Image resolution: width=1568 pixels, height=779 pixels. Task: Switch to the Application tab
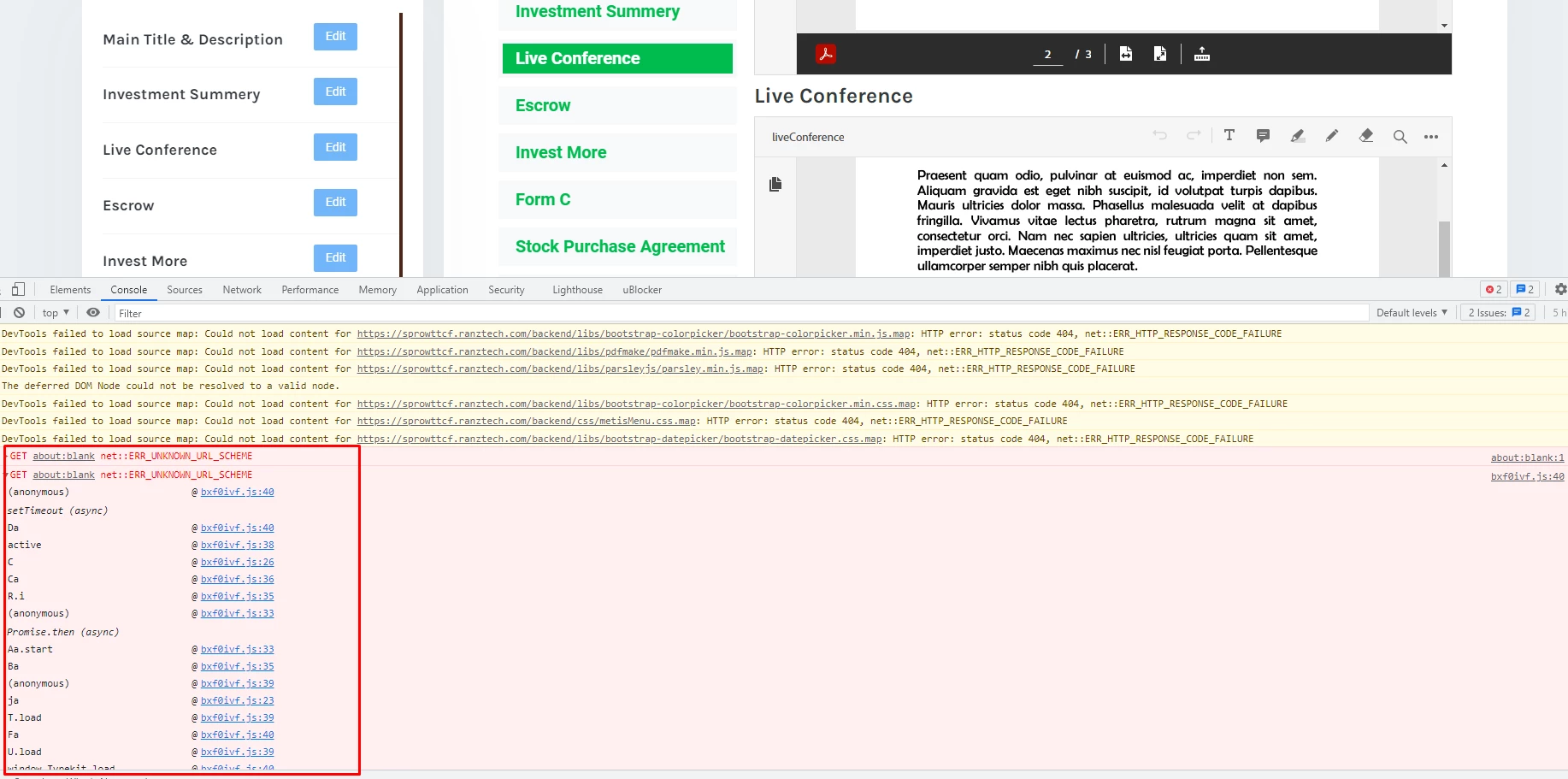point(442,290)
